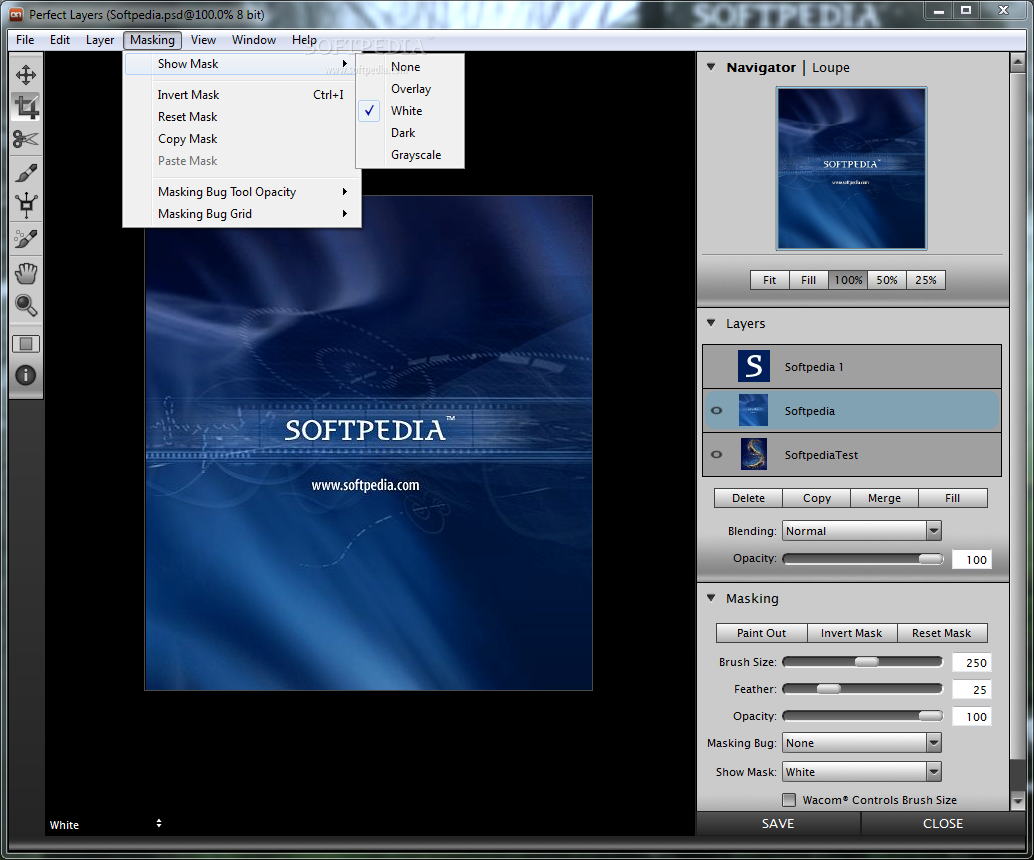Set zoom to 100%
Screen dimensions: 1034x860
pyautogui.click(x=848, y=280)
